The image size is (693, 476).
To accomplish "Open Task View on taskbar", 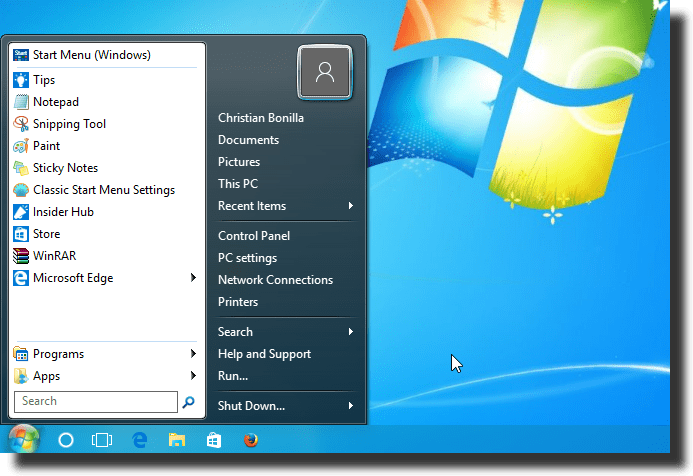I will pyautogui.click(x=102, y=440).
